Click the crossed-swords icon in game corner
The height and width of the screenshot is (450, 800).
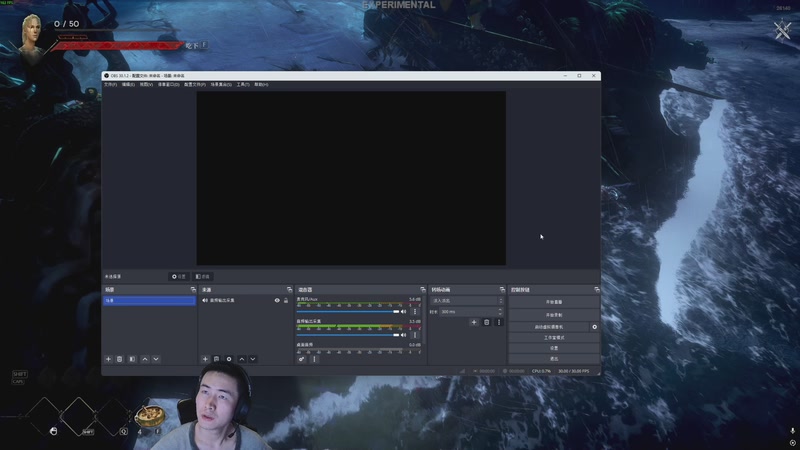click(x=782, y=30)
